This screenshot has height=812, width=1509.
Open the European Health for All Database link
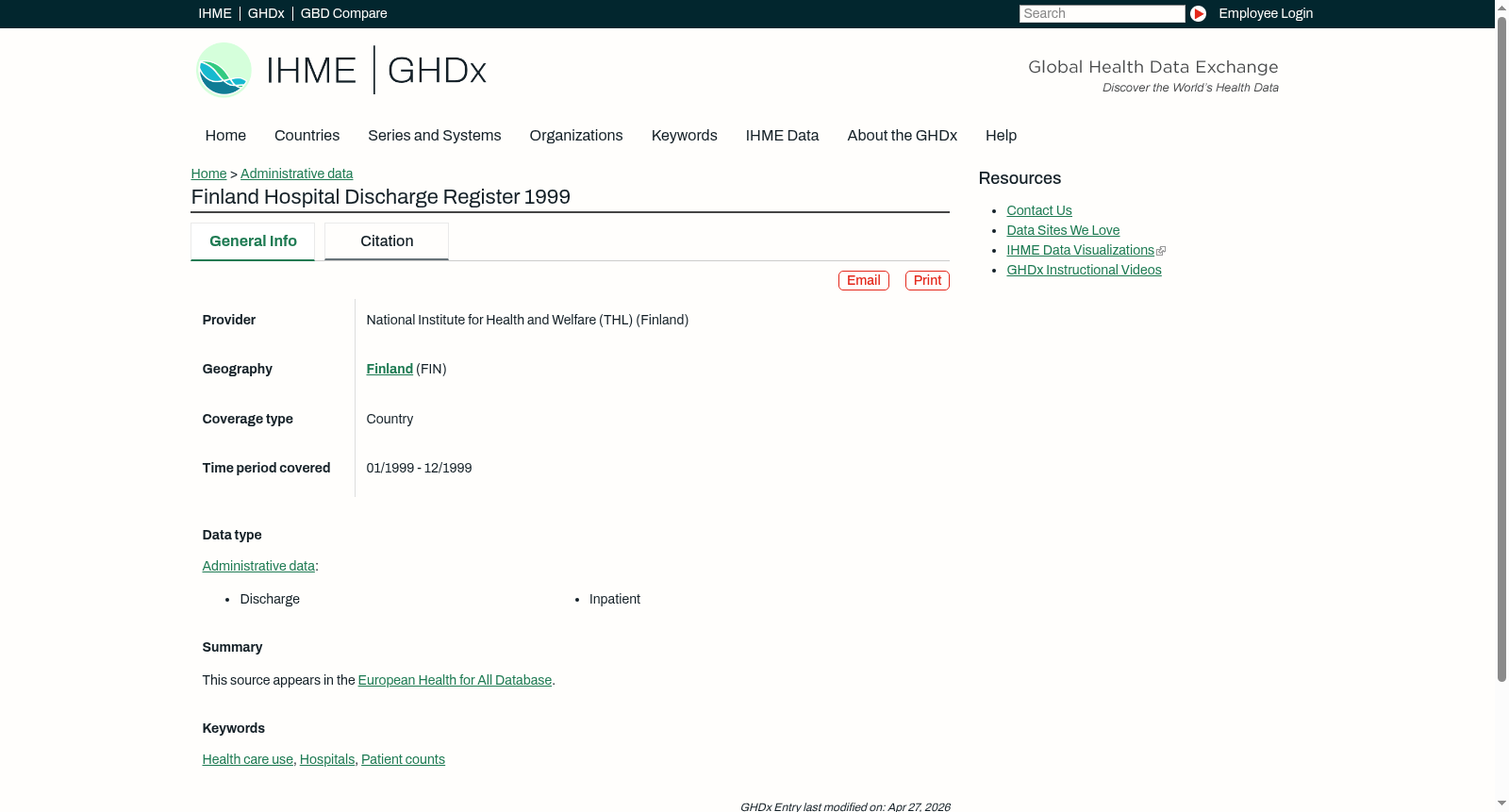455,680
